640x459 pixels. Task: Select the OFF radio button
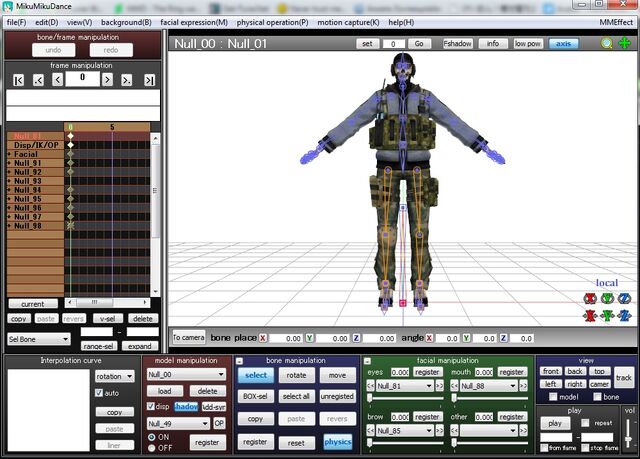coord(152,448)
